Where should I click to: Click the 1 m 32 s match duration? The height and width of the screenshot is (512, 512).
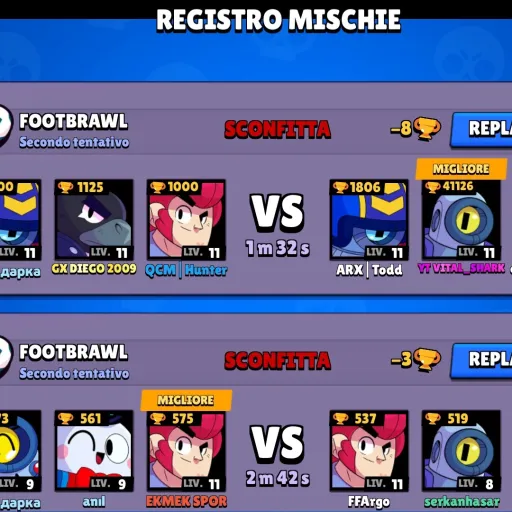[278, 248]
